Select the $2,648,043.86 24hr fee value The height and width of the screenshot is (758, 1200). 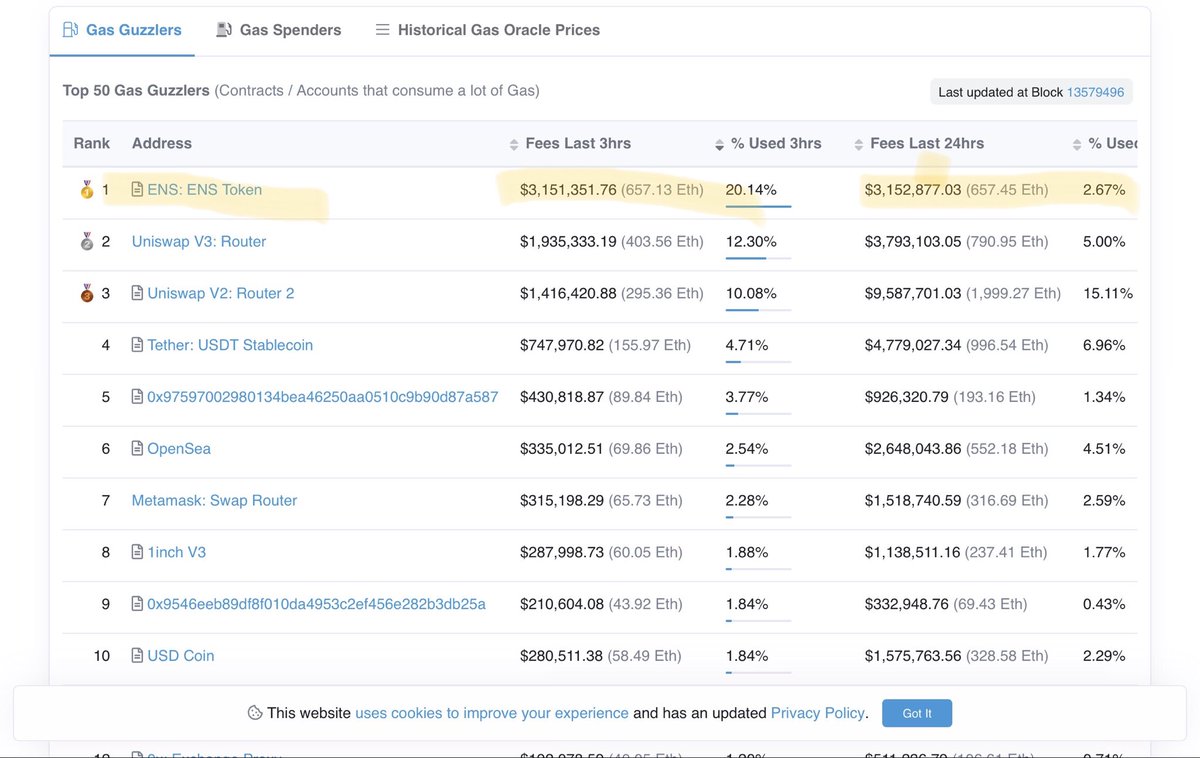click(x=913, y=449)
